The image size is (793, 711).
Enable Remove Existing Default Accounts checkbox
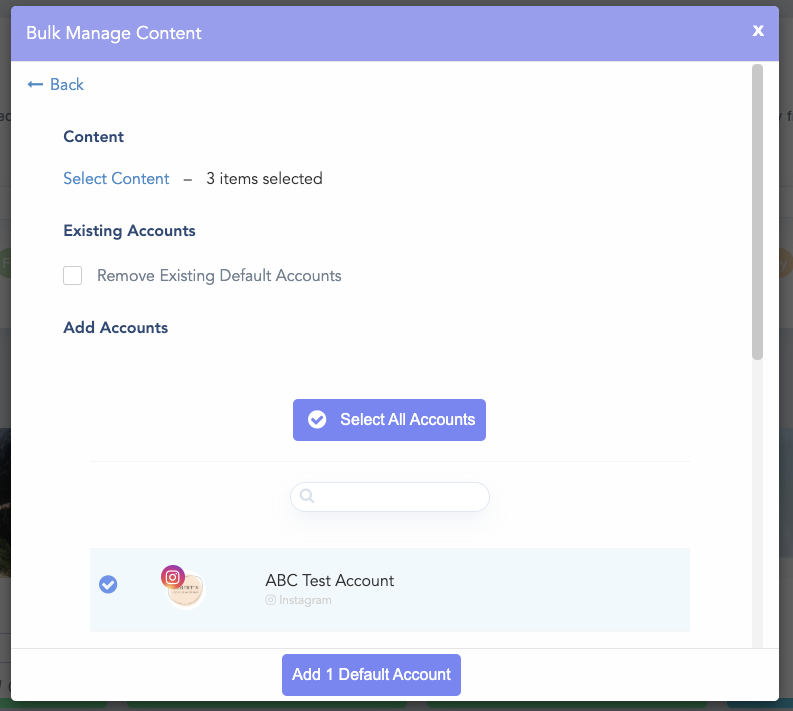pyautogui.click(x=72, y=276)
